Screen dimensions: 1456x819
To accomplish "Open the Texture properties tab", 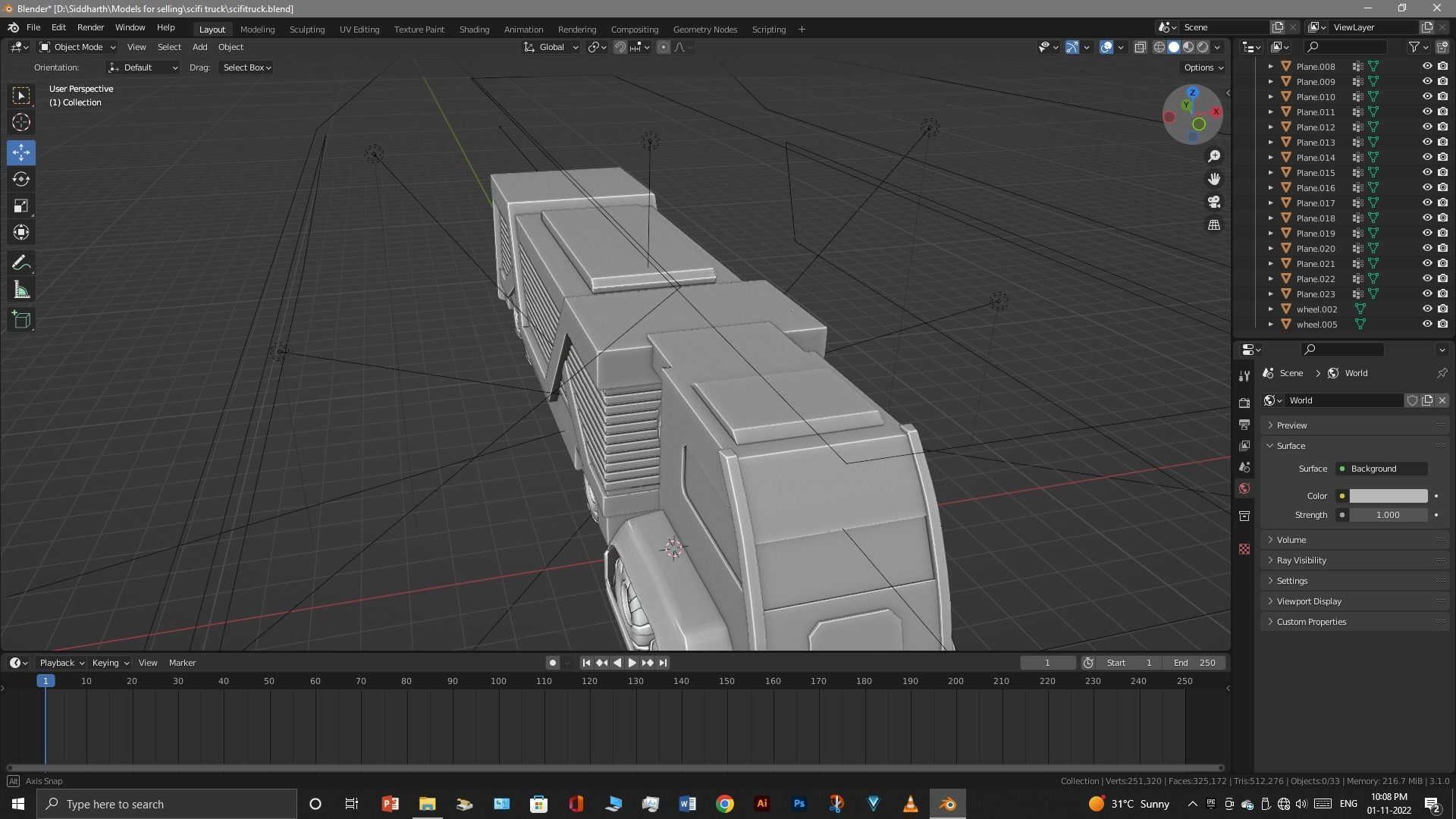I will (x=1244, y=549).
